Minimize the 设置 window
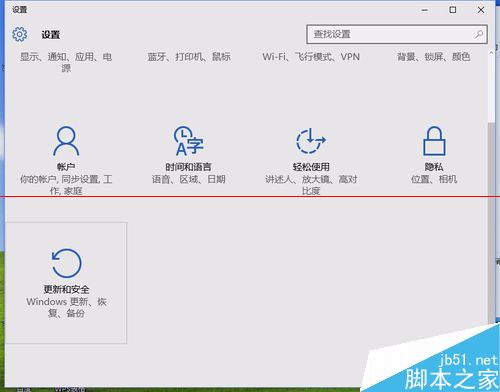 point(425,10)
